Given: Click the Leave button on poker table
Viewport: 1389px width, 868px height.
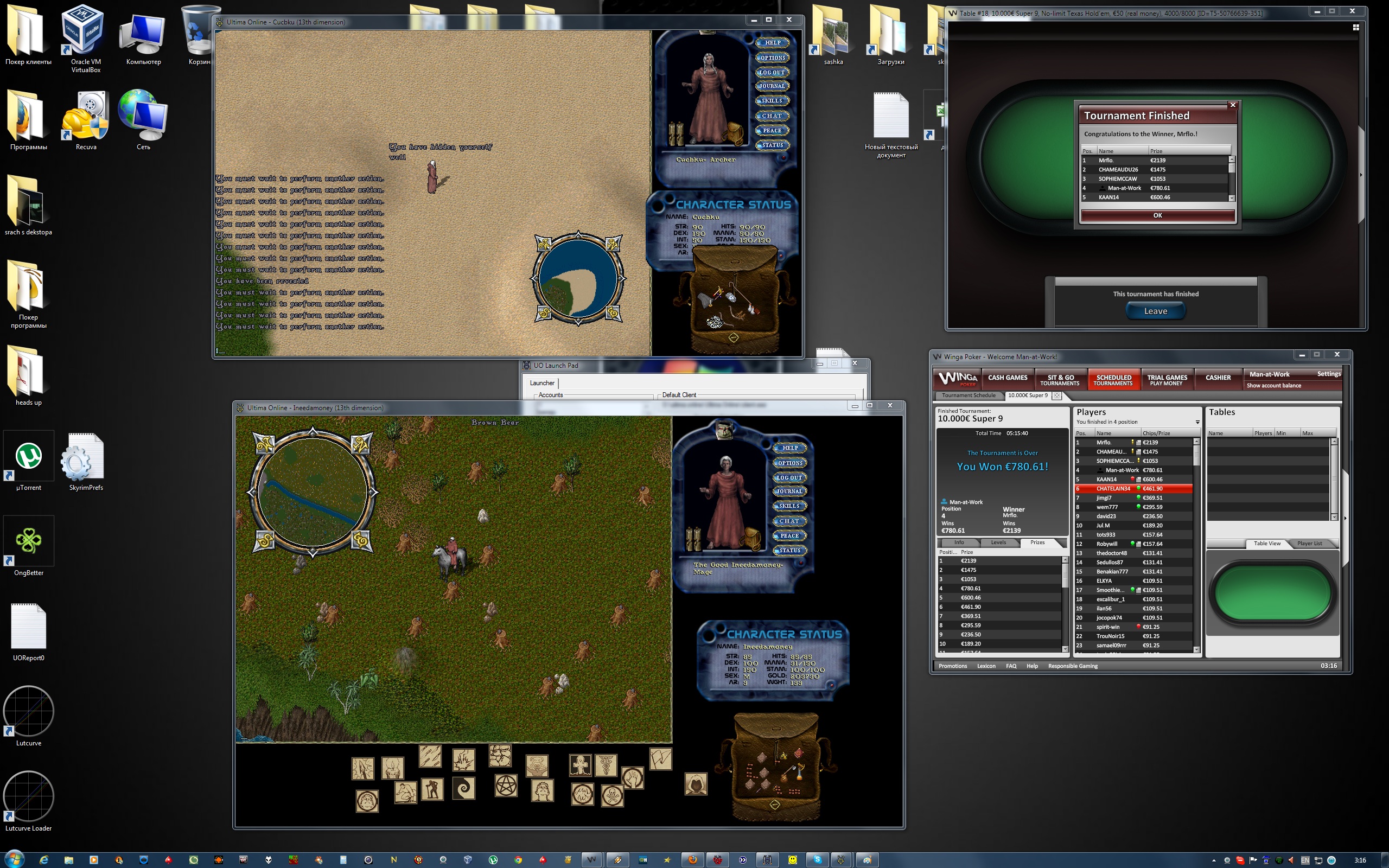Looking at the screenshot, I should (1155, 311).
